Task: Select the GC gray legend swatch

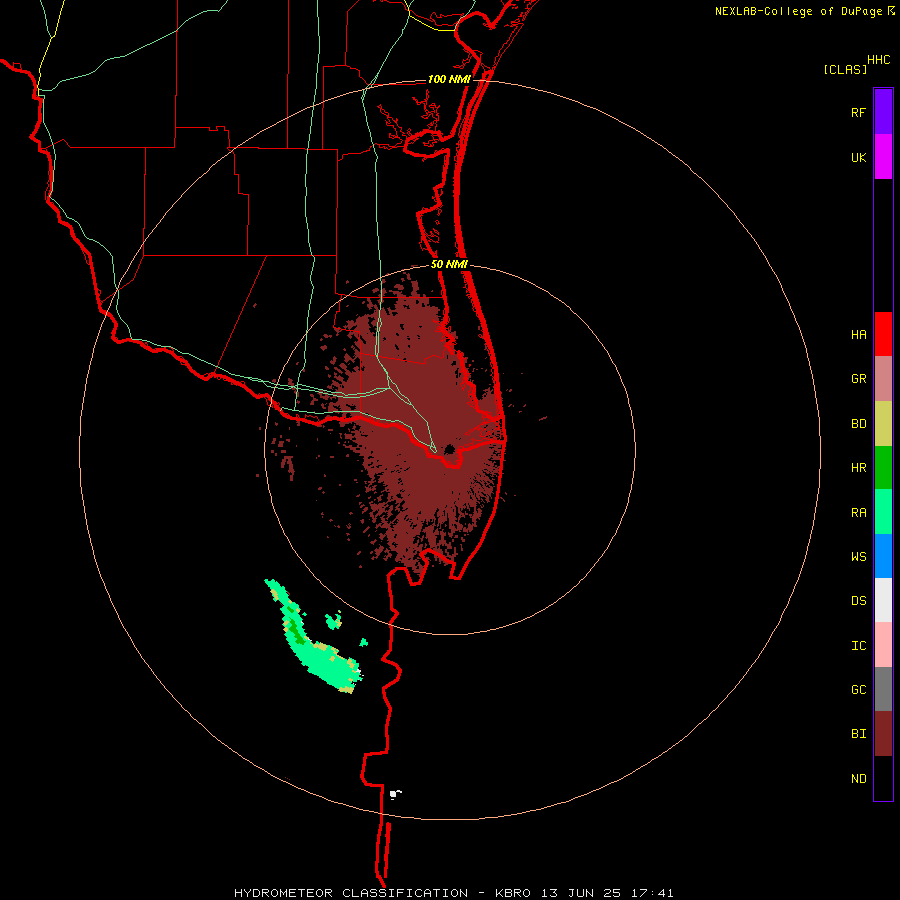Action: [883, 689]
